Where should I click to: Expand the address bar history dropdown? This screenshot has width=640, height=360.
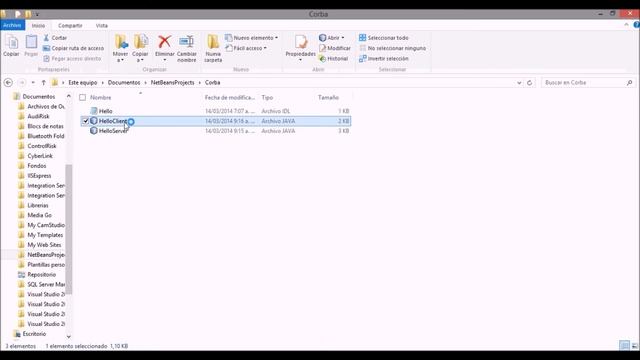click(519, 82)
